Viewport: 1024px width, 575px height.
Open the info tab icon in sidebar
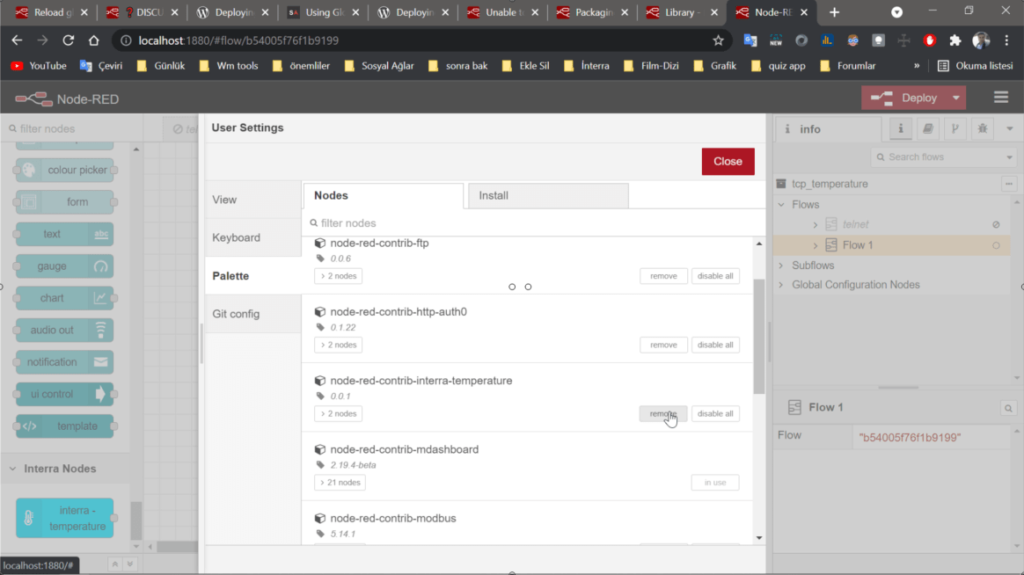901,129
